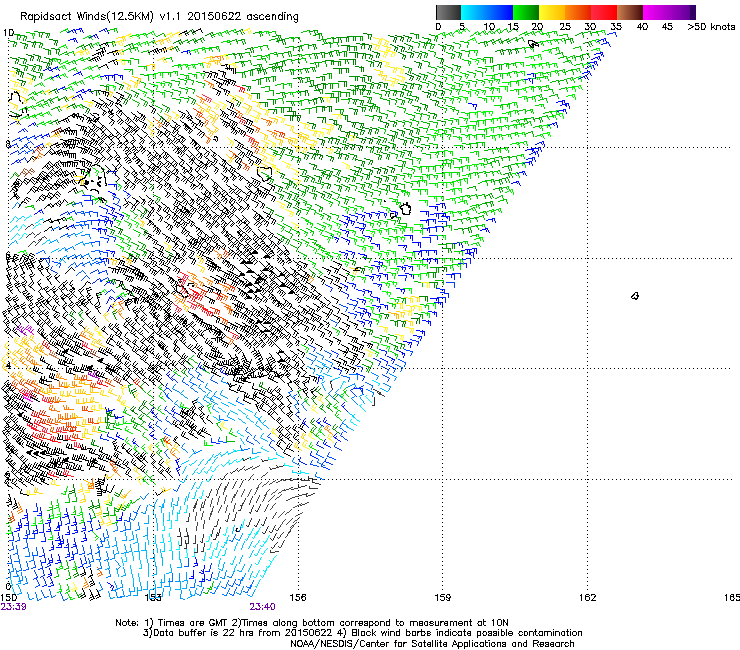The height and width of the screenshot is (650, 740).
Task: Click the purple time stamp '23:39'
Action: (x=13, y=607)
